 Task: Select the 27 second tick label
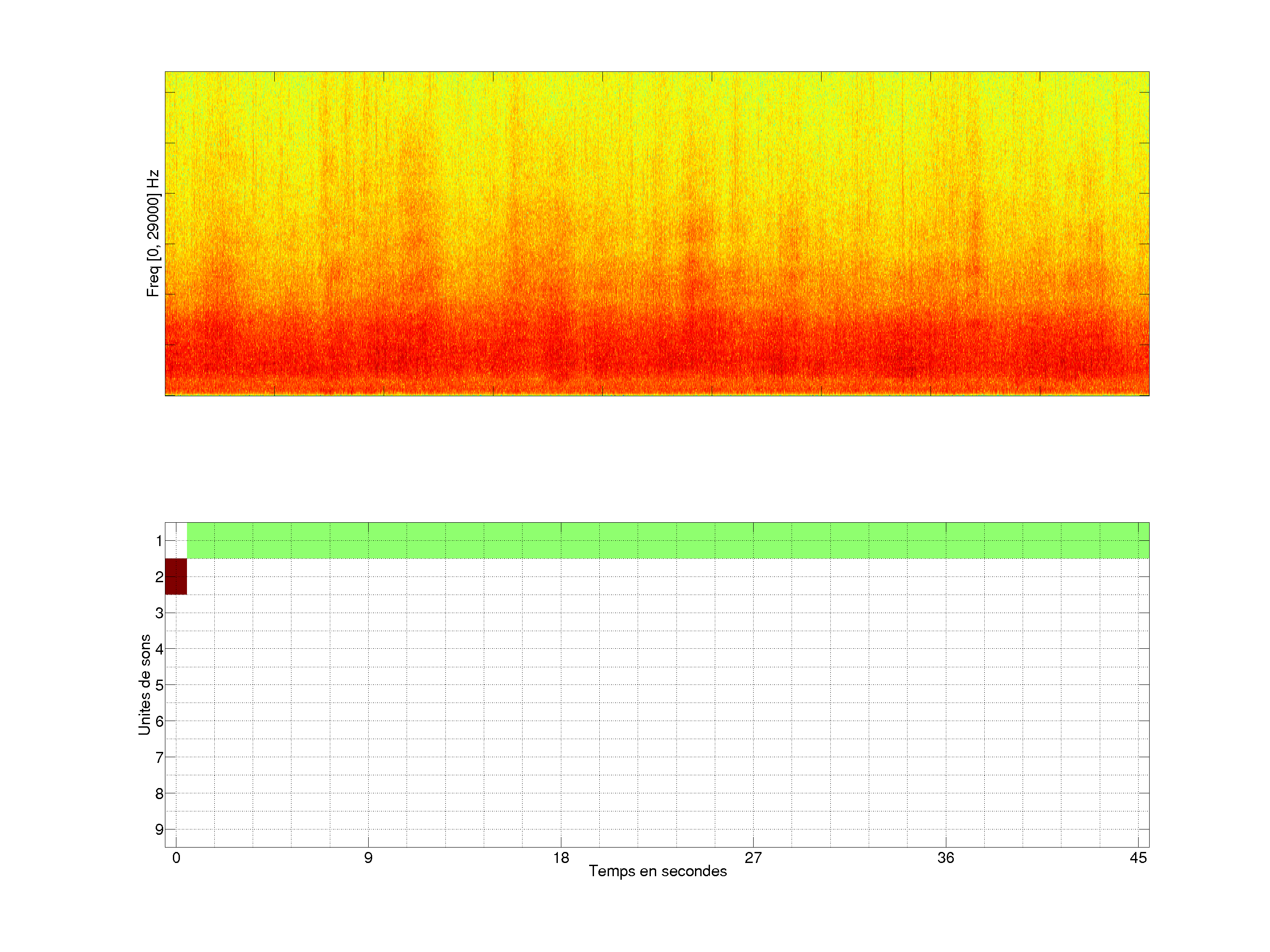click(x=753, y=858)
